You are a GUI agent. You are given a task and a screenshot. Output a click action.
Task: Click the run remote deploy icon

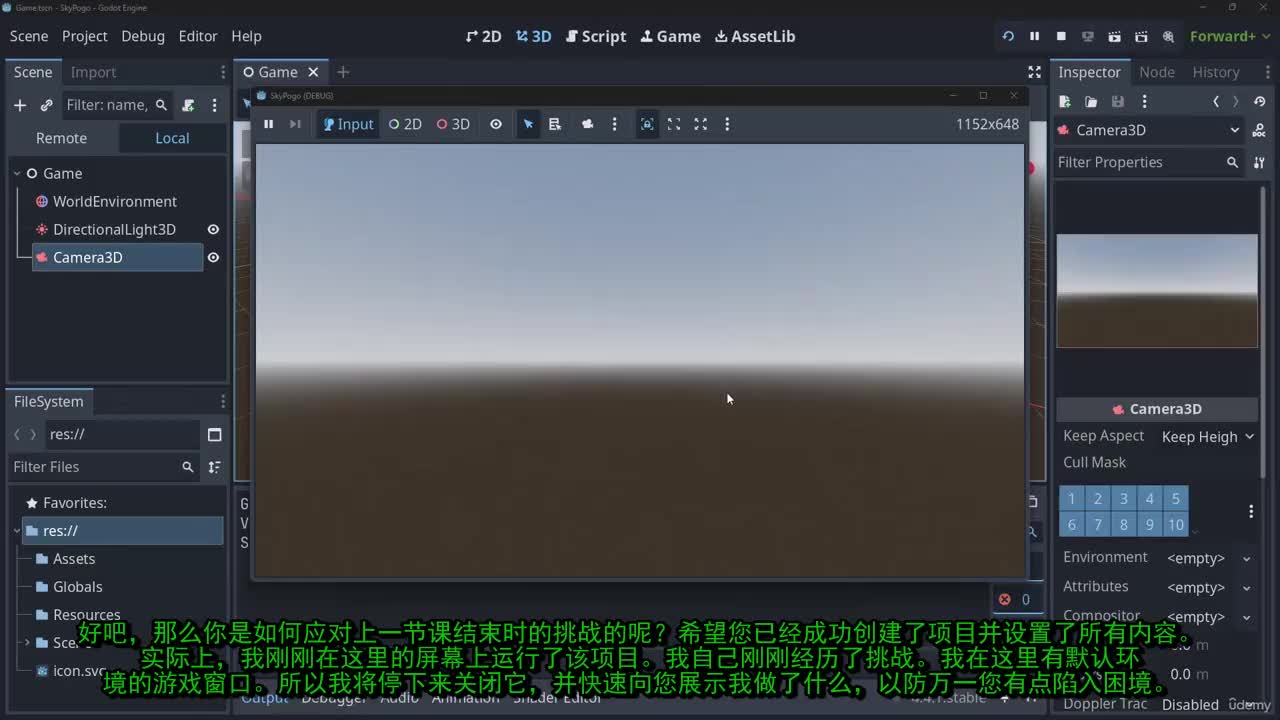tap(1088, 36)
